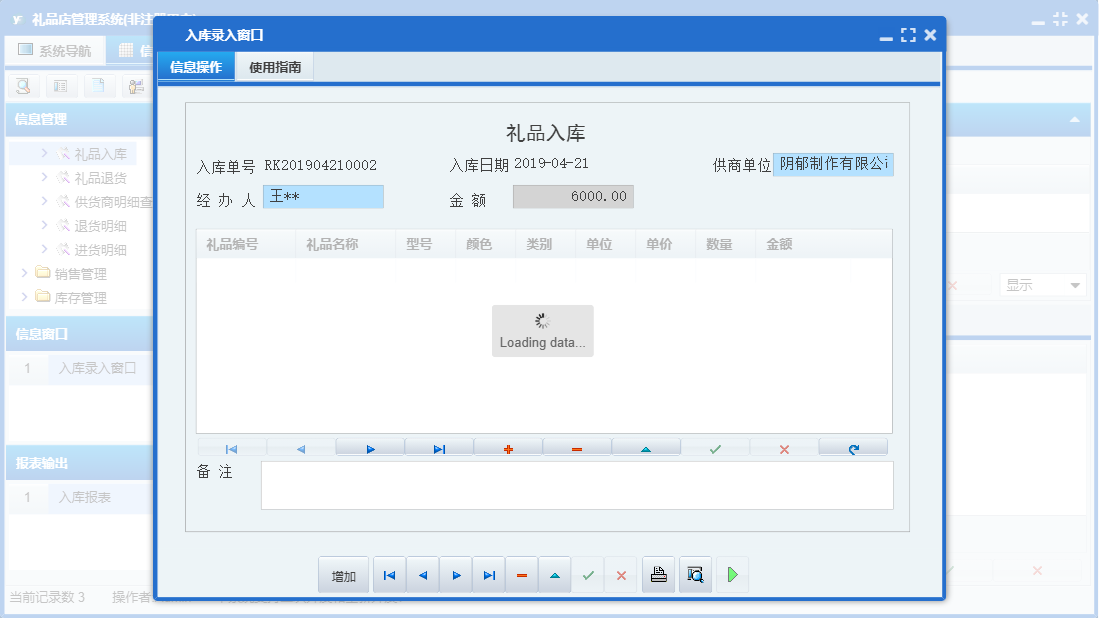Click the green run arrow icon

731,574
